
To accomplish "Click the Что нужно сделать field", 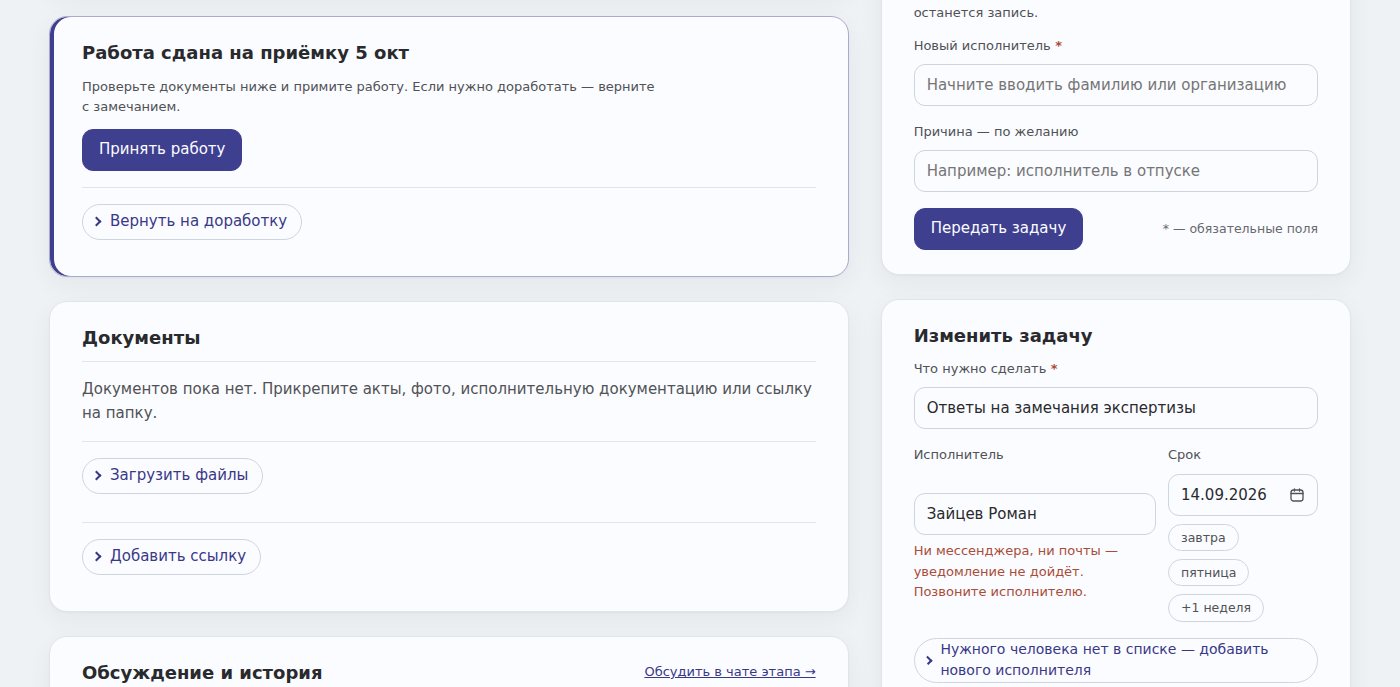I will 1115,408.
